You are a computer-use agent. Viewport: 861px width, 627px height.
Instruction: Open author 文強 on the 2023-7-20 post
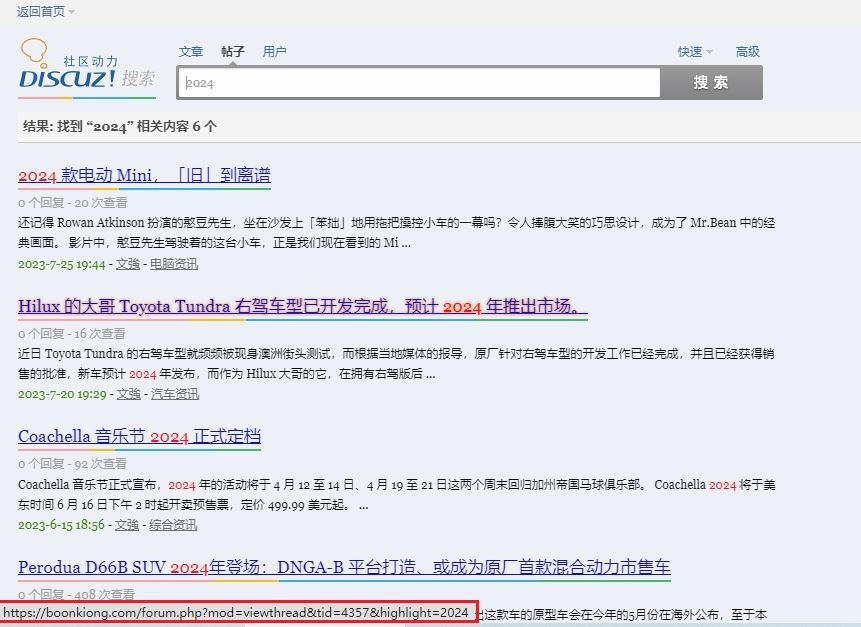[x=128, y=394]
